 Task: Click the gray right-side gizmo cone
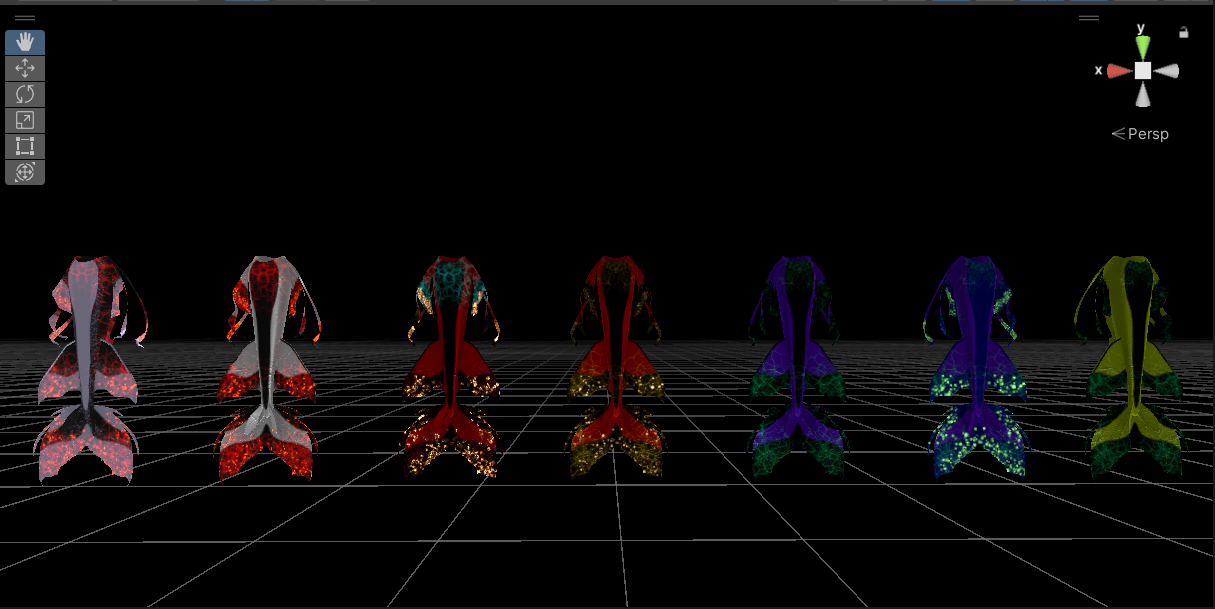tap(1167, 71)
